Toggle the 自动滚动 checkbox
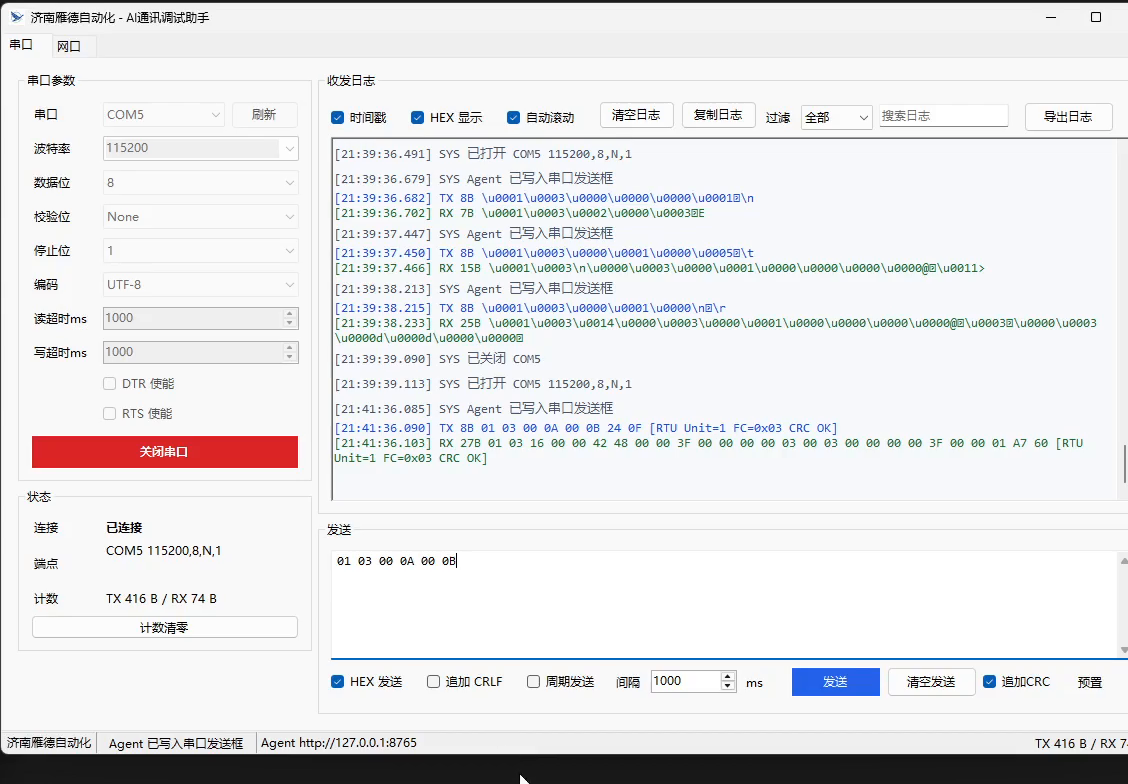 click(x=513, y=117)
